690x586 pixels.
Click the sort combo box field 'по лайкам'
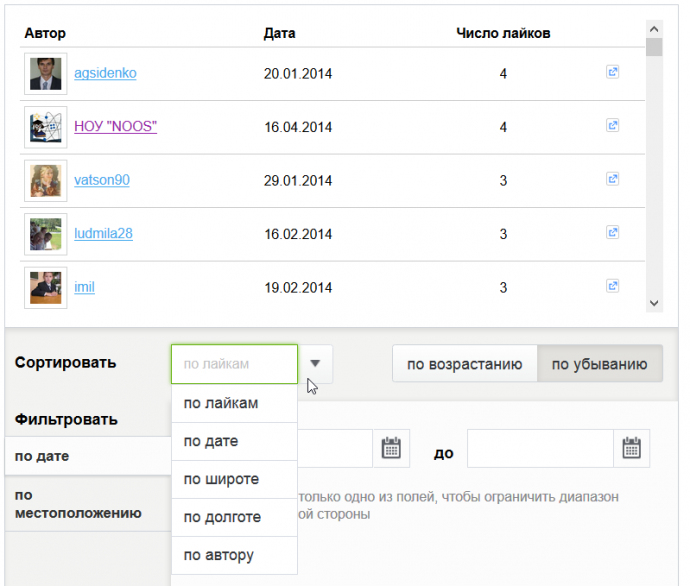pyautogui.click(x=234, y=364)
